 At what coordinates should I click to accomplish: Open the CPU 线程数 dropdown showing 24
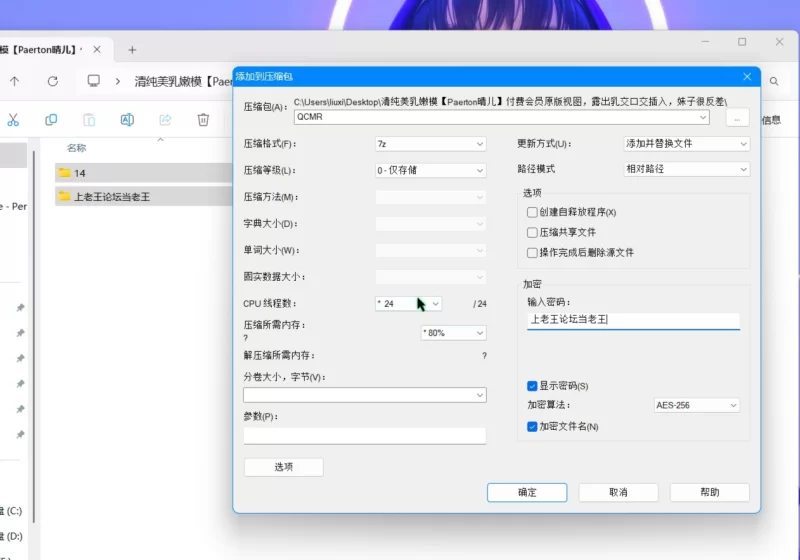click(408, 303)
